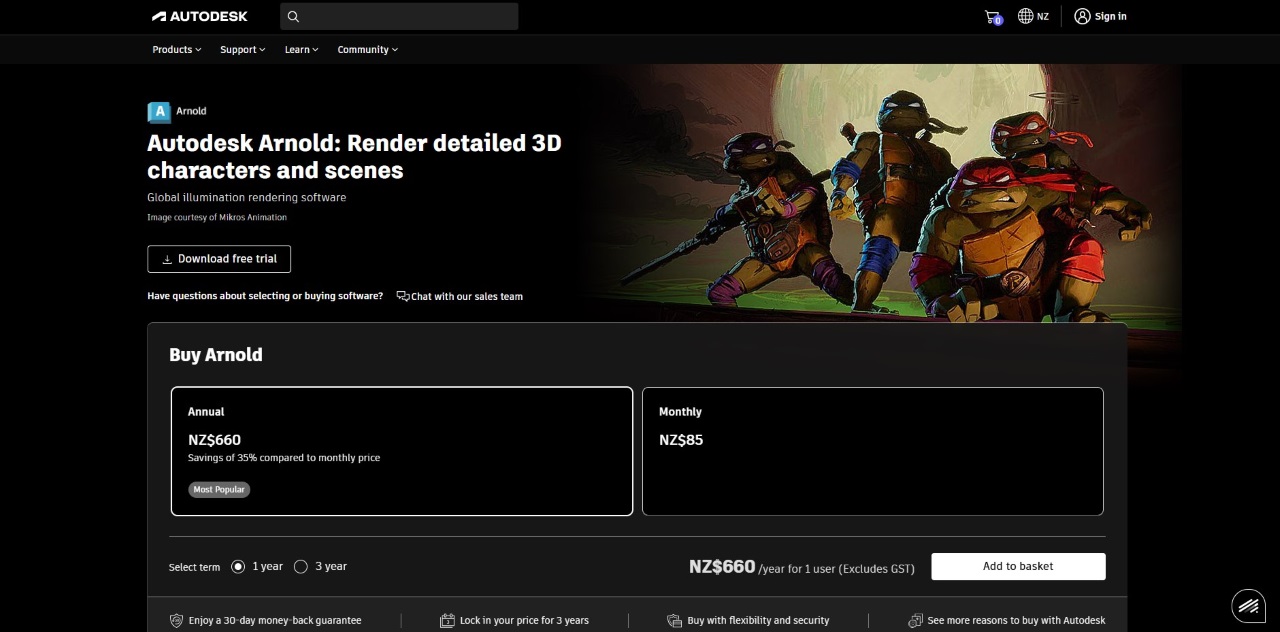This screenshot has height=632, width=1280.
Task: Click the NZ$660 /year total price text
Action: pos(801,567)
